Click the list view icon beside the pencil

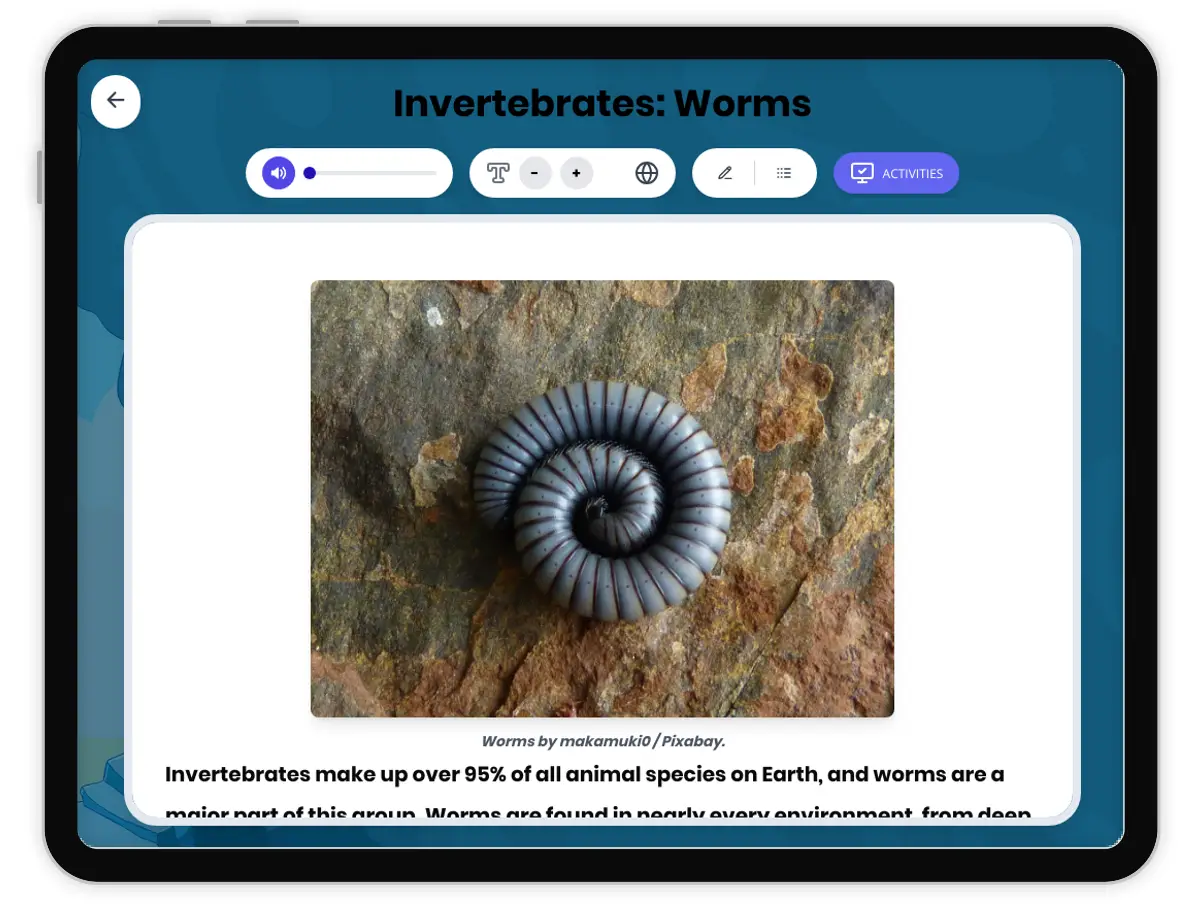784,172
